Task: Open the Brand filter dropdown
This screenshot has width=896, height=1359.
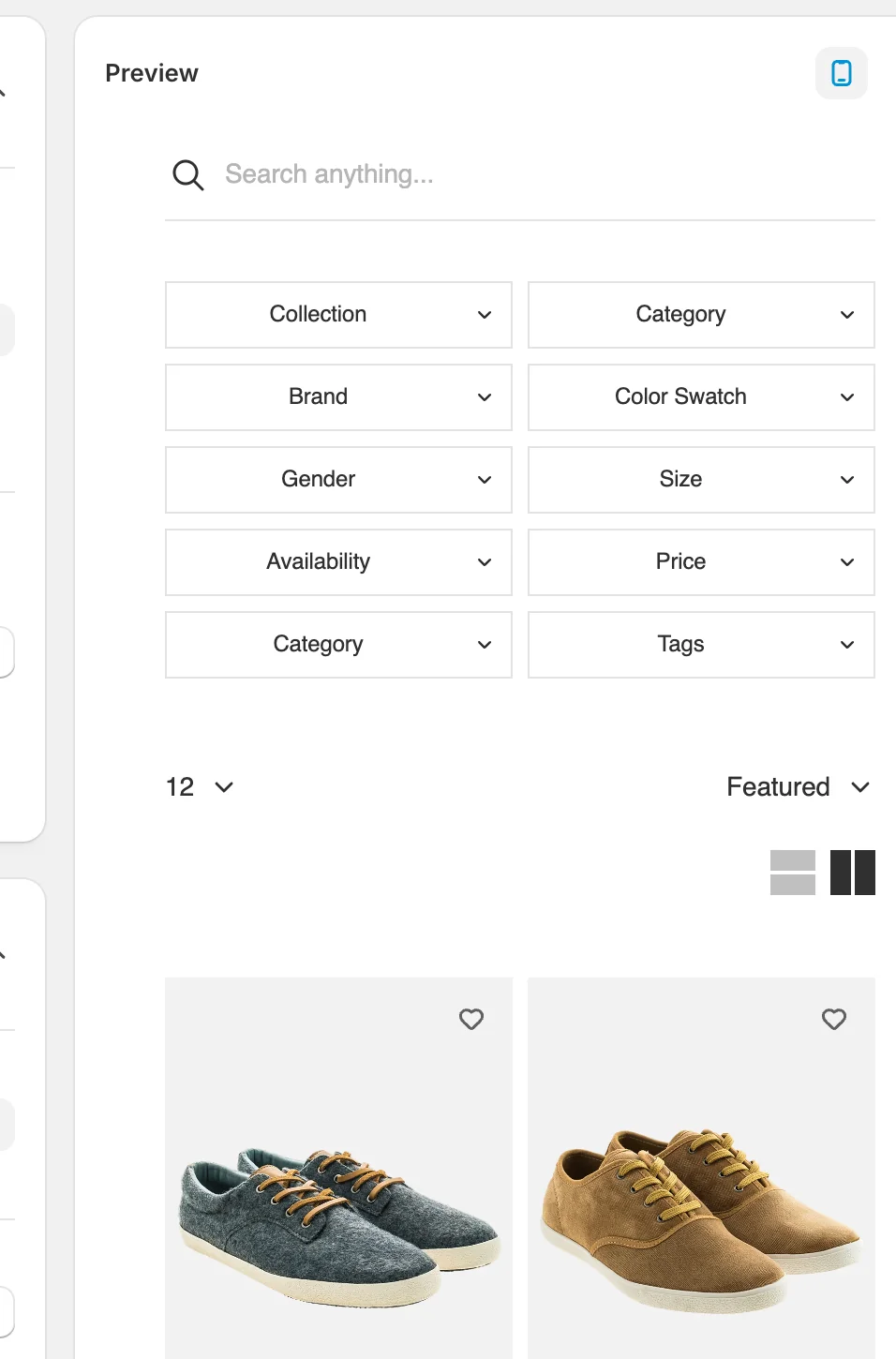Action: [338, 397]
